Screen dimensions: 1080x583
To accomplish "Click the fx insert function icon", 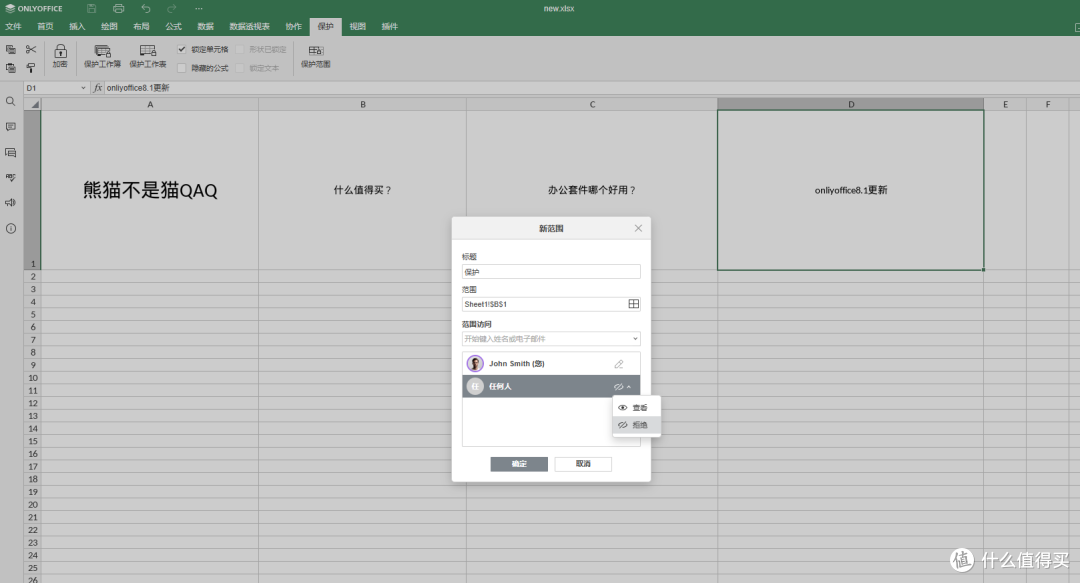I will click(x=98, y=88).
